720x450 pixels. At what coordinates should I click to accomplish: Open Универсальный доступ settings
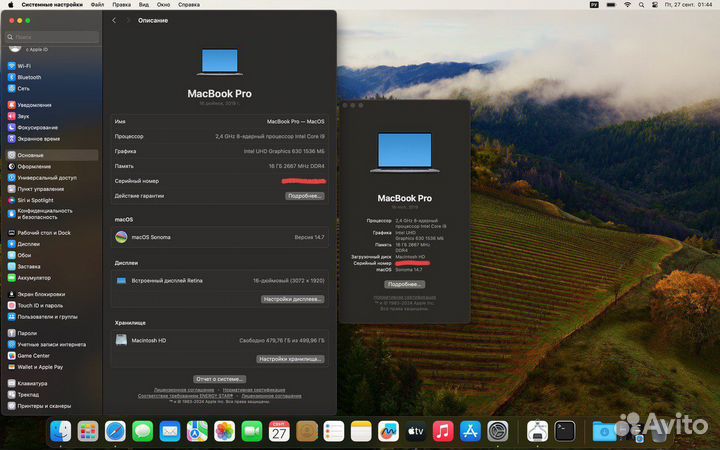[x=52, y=178]
